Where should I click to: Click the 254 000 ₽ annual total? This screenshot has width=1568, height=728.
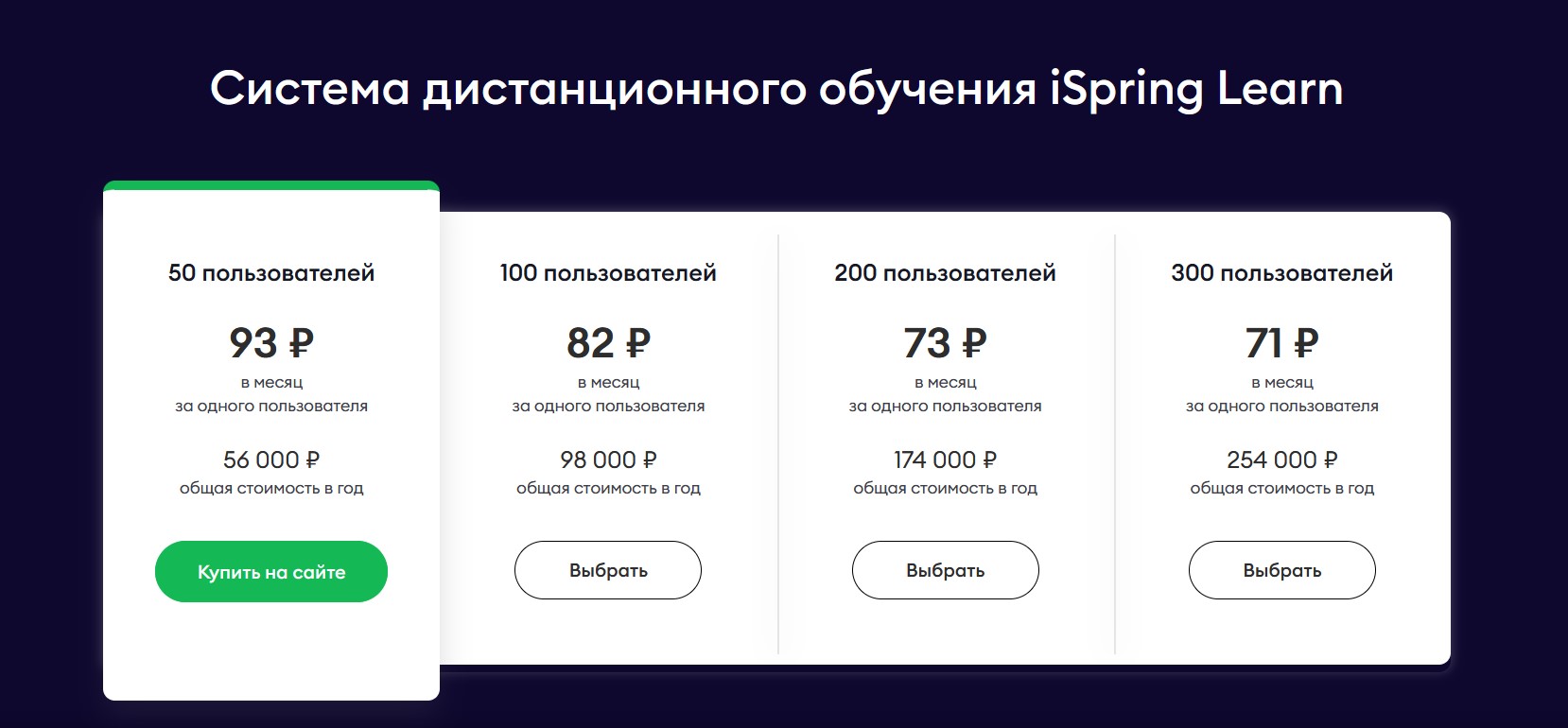[x=1281, y=459]
